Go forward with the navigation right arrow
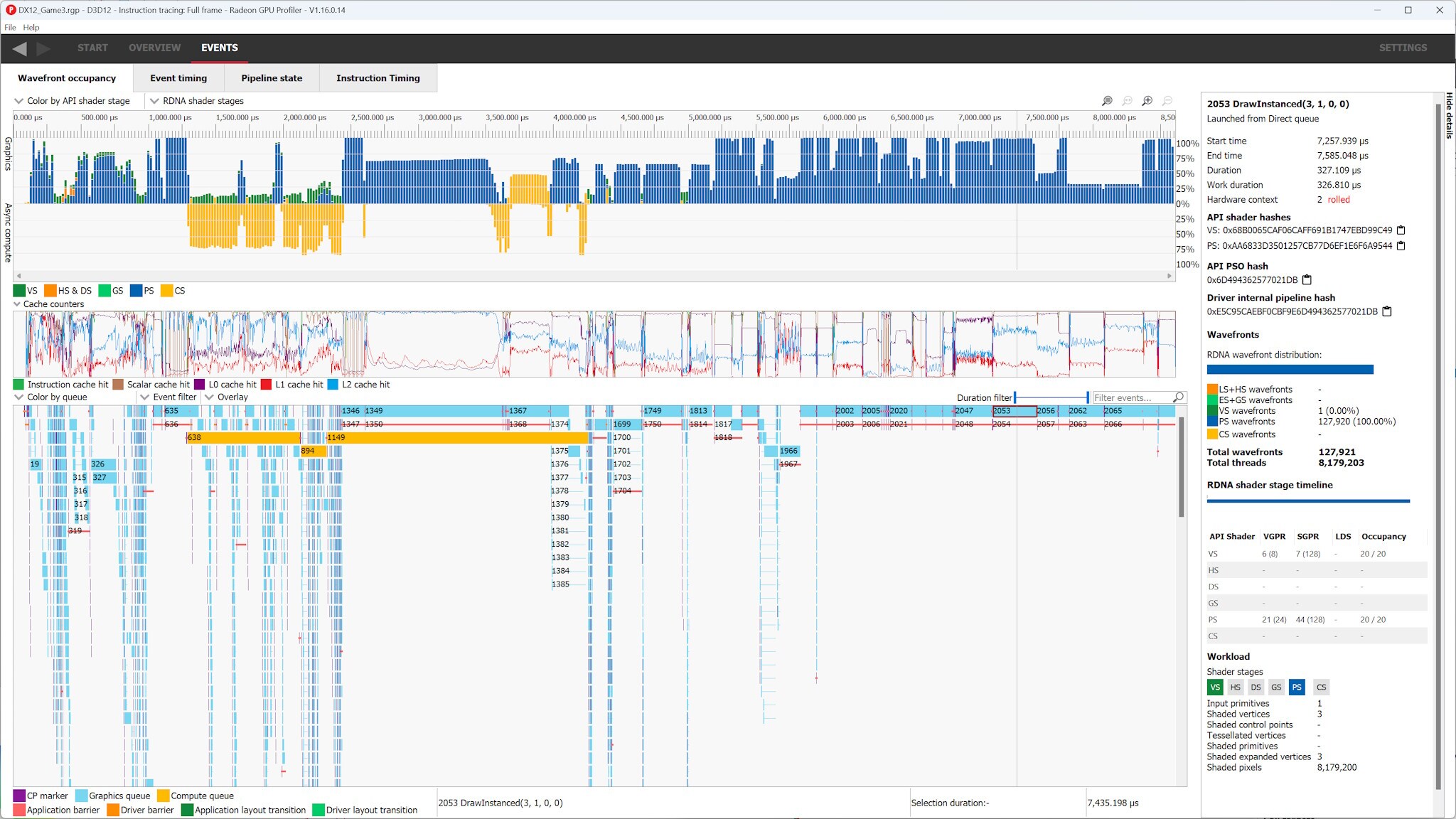Image resolution: width=1456 pixels, height=819 pixels. (x=43, y=48)
